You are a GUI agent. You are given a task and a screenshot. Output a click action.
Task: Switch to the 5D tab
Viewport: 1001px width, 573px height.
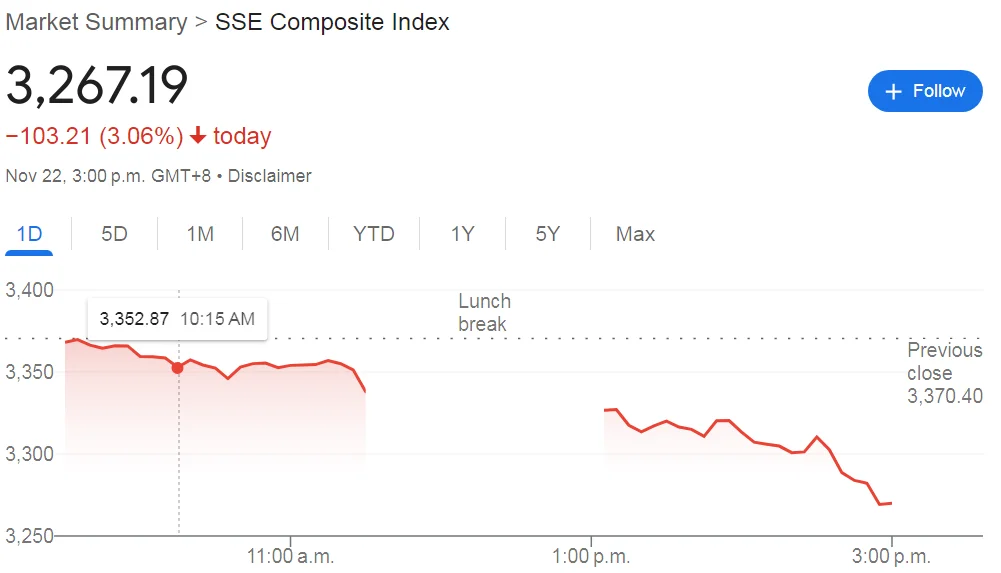point(114,234)
